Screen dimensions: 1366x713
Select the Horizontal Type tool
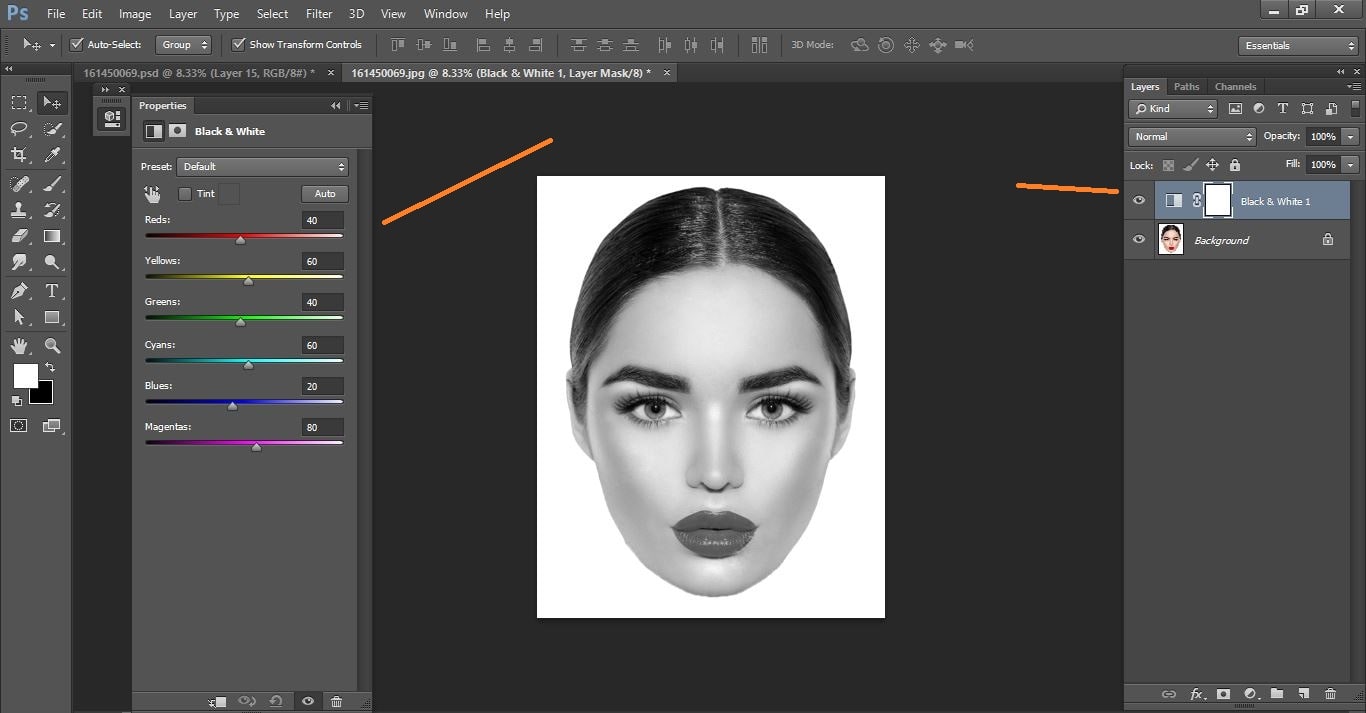point(52,290)
